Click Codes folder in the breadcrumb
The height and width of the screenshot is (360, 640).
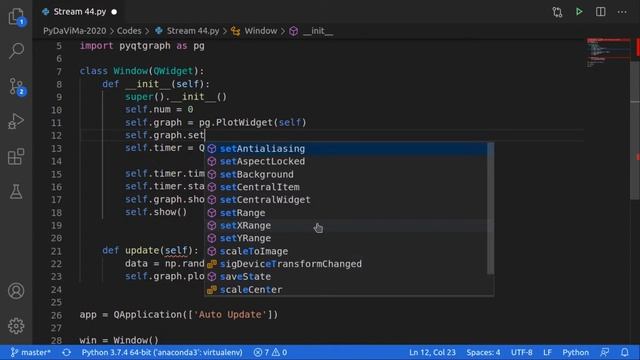point(129,31)
